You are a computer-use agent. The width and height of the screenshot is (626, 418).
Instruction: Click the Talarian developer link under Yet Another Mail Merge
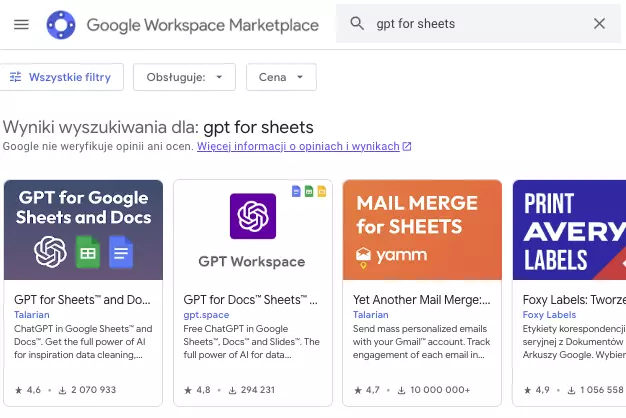[x=370, y=315]
